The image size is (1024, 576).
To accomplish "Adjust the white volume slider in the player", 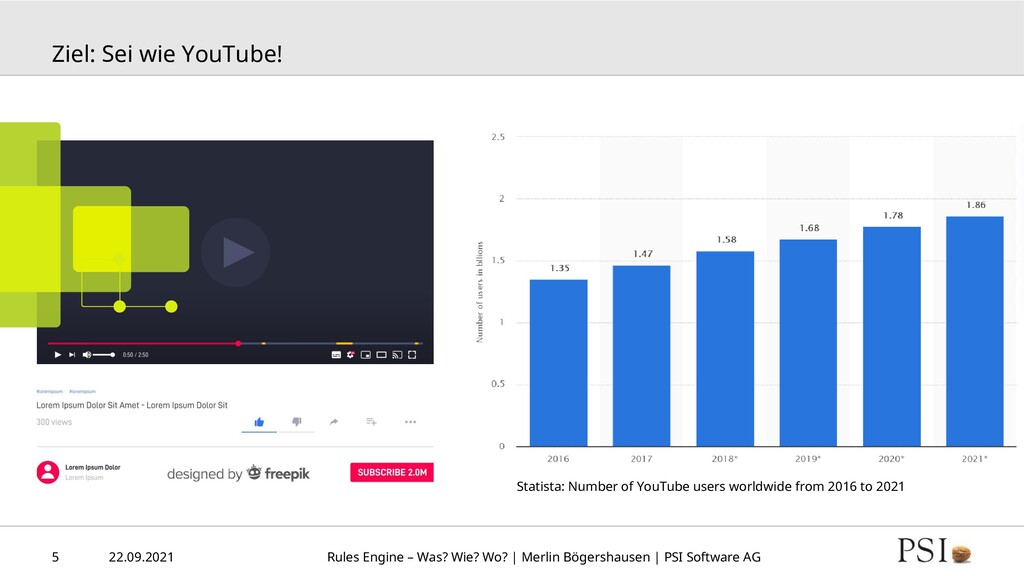I will click(104, 355).
